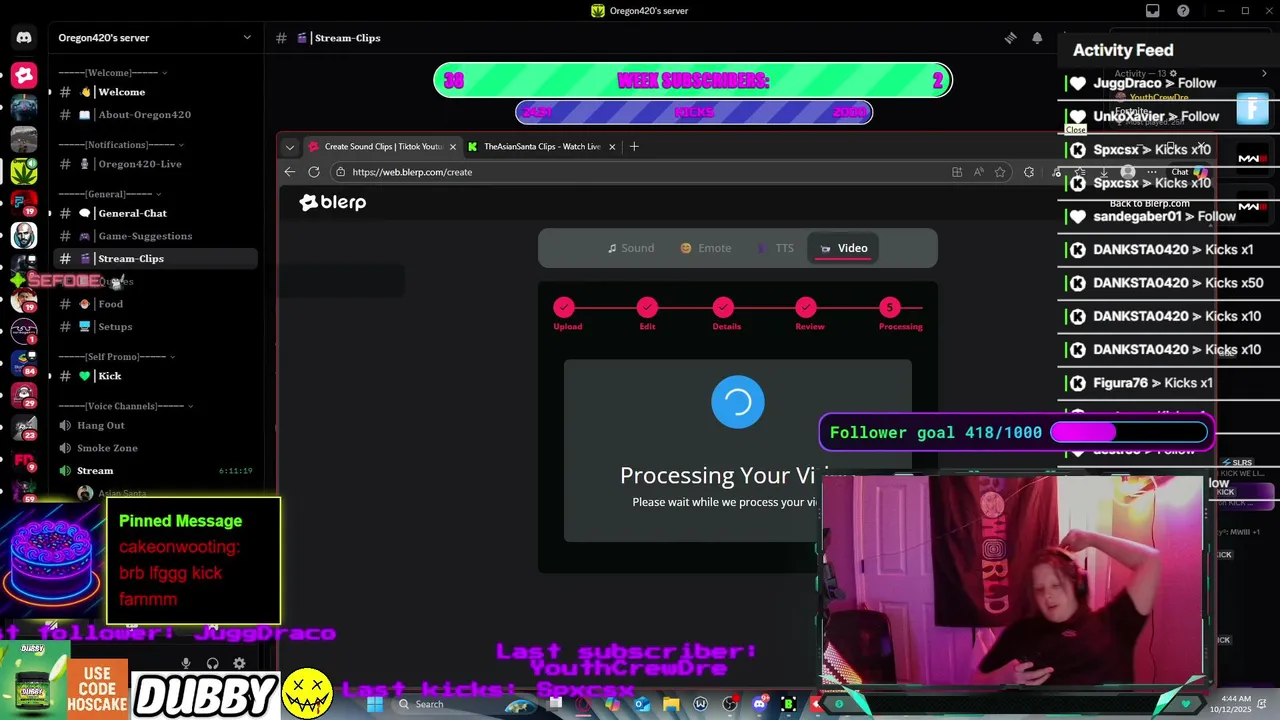Switch to the Emote tab in Blerp
This screenshot has width=1280, height=720.
706,248
